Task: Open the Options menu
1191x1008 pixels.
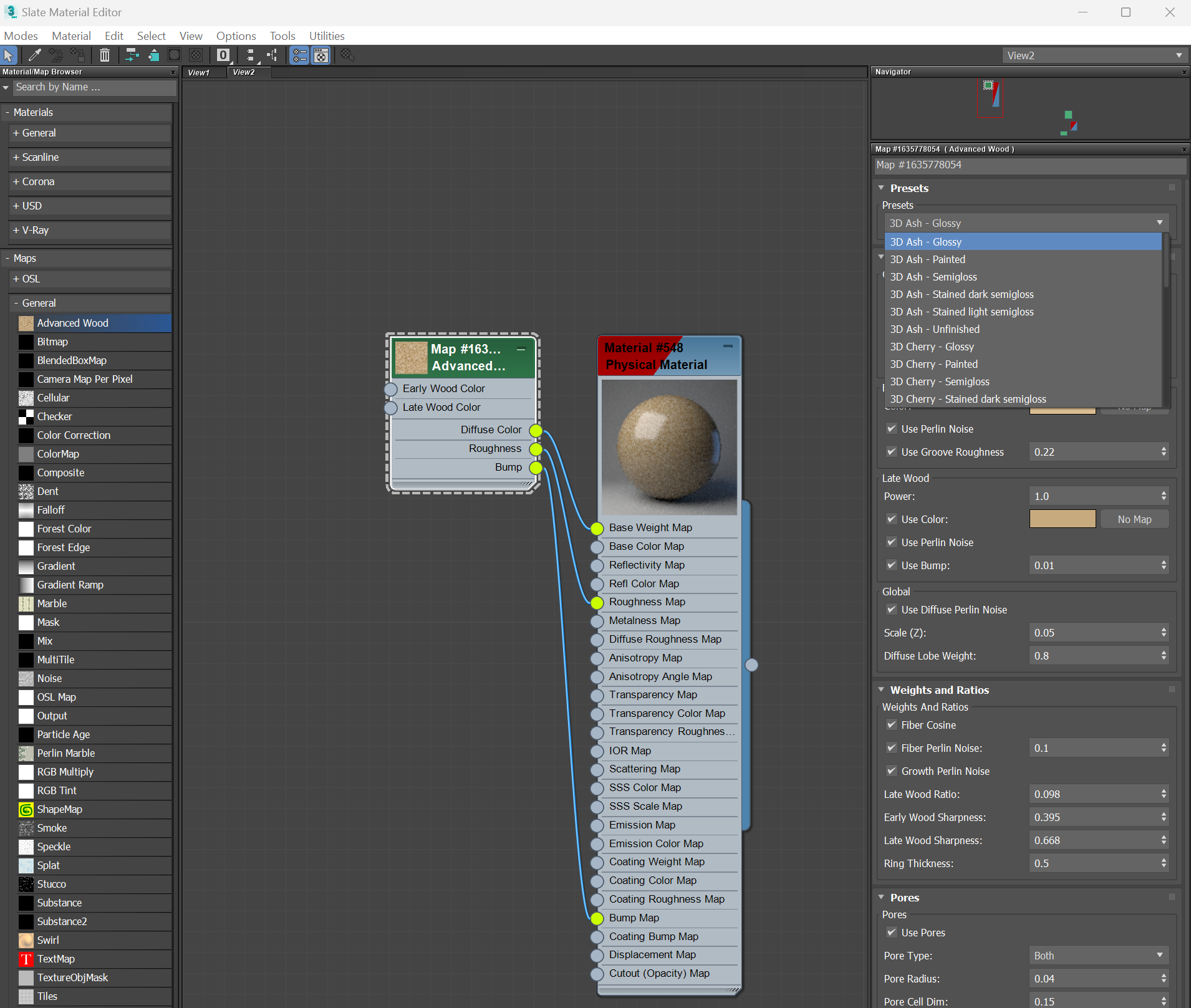Action: point(236,36)
